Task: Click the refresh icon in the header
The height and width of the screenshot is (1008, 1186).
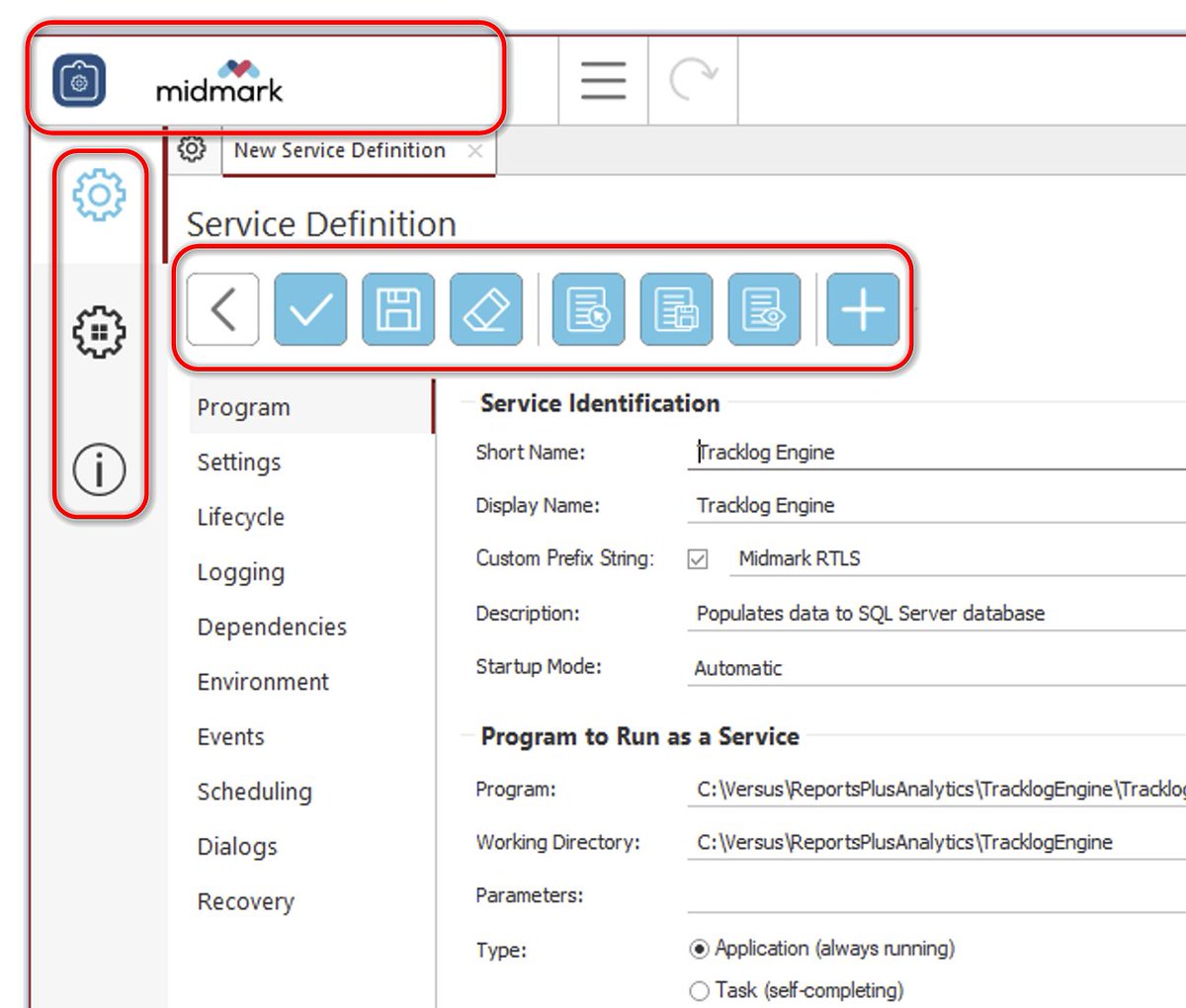Action: click(x=693, y=82)
